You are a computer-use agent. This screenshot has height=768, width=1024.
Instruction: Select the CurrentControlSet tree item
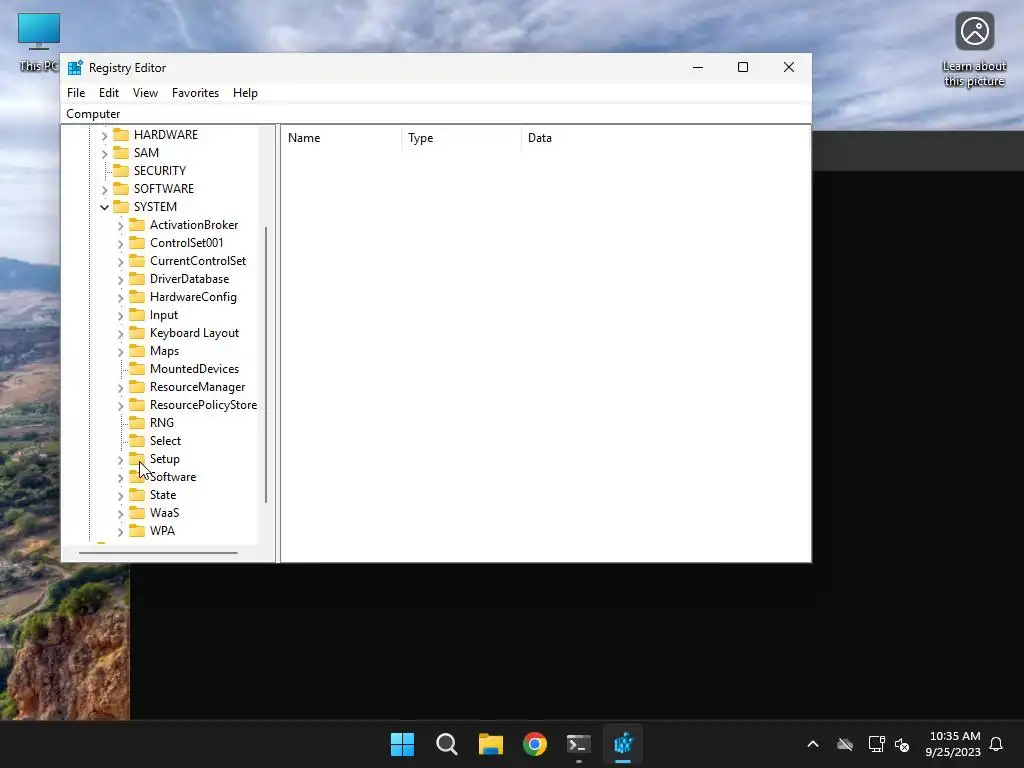coord(198,261)
